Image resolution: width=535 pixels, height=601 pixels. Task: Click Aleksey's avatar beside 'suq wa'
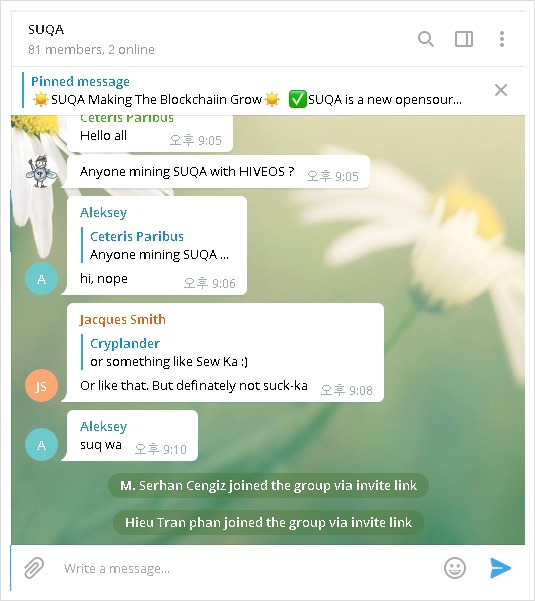41,445
